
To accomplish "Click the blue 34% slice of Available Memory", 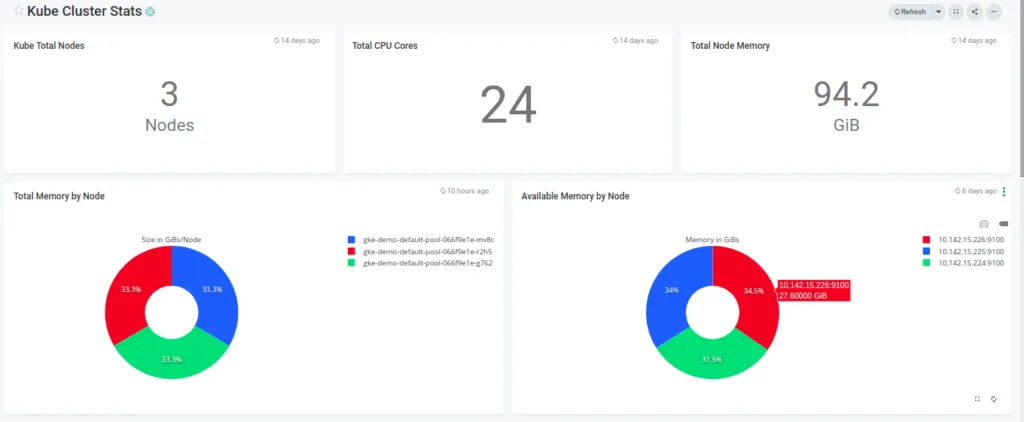I will click(668, 293).
